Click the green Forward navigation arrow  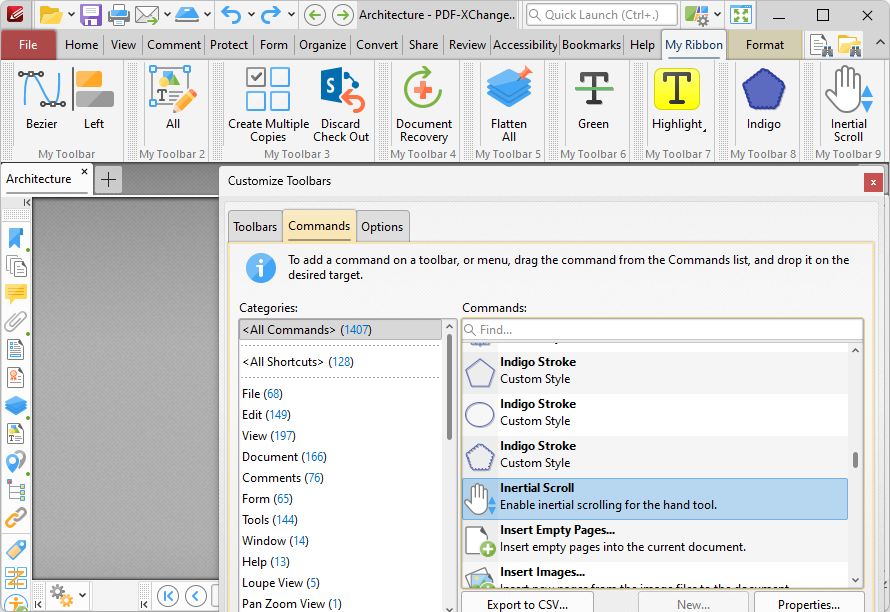(342, 15)
